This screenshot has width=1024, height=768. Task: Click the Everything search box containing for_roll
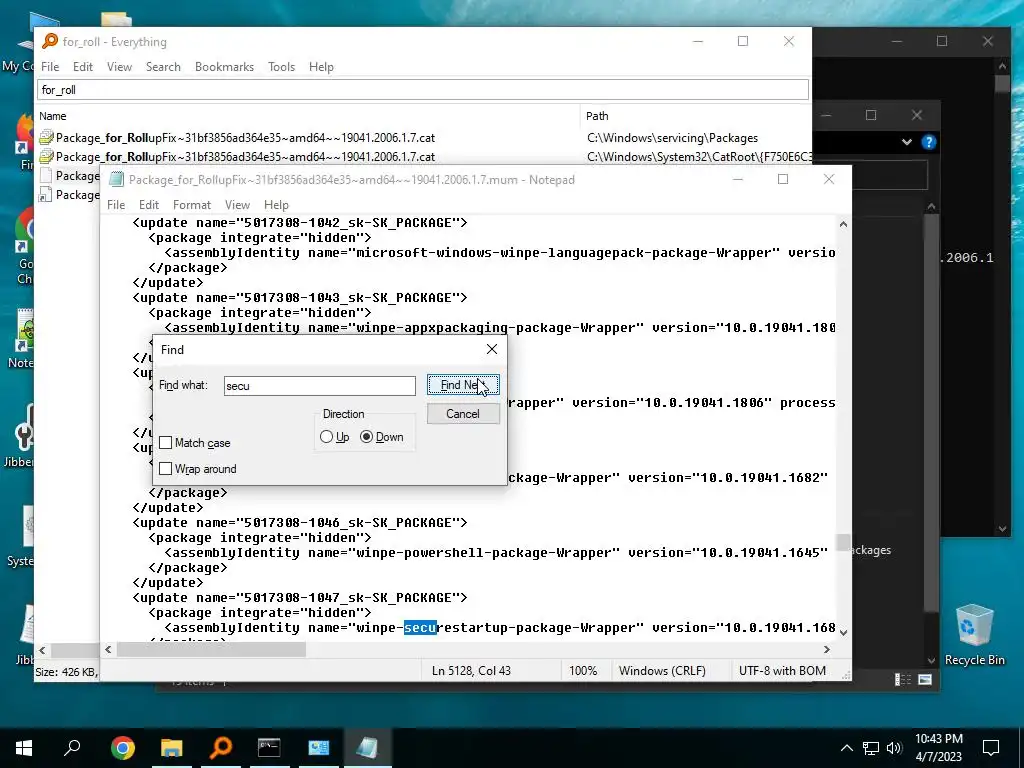click(423, 89)
